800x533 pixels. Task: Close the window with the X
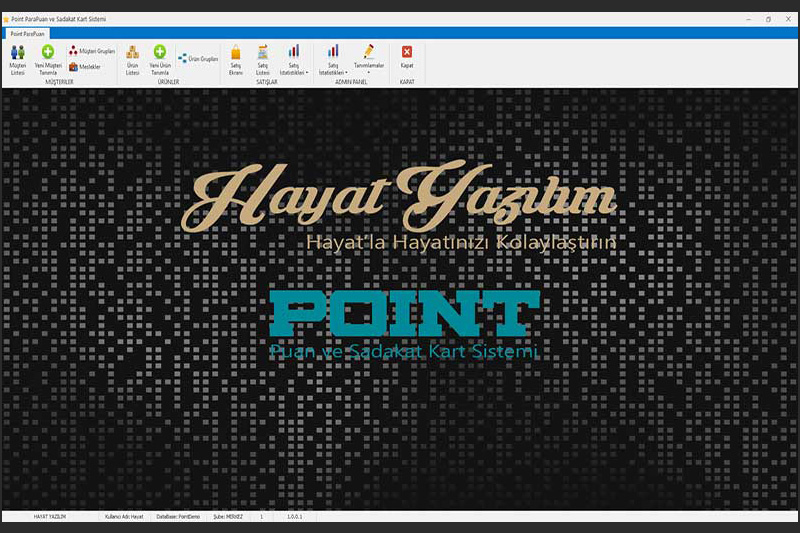coord(788,19)
